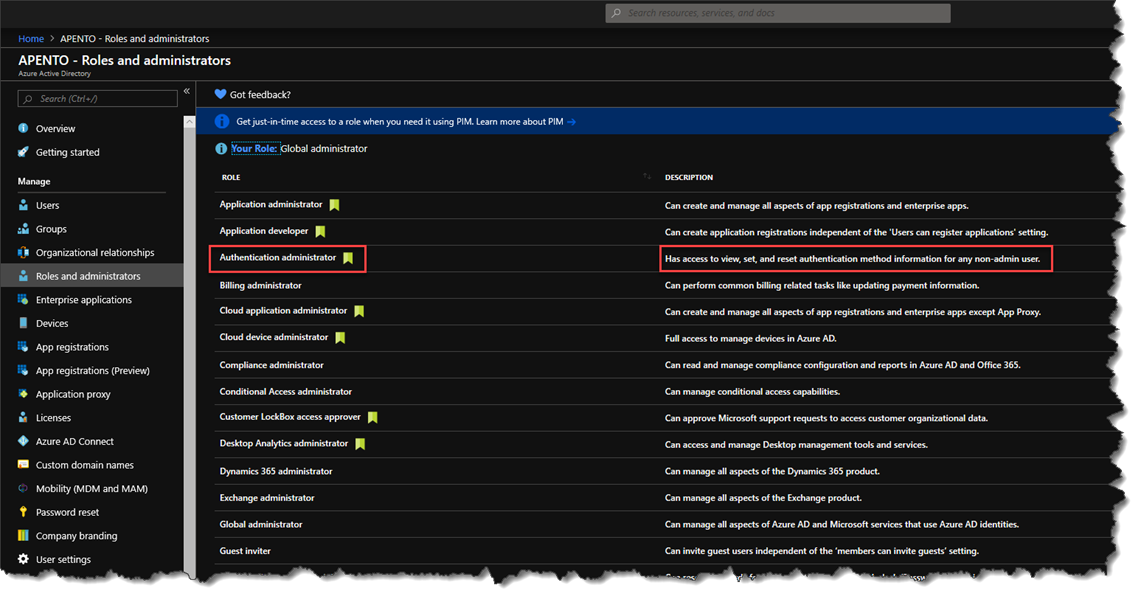Click the Got feedback? button
This screenshot has height=599, width=1141.
coord(253,95)
